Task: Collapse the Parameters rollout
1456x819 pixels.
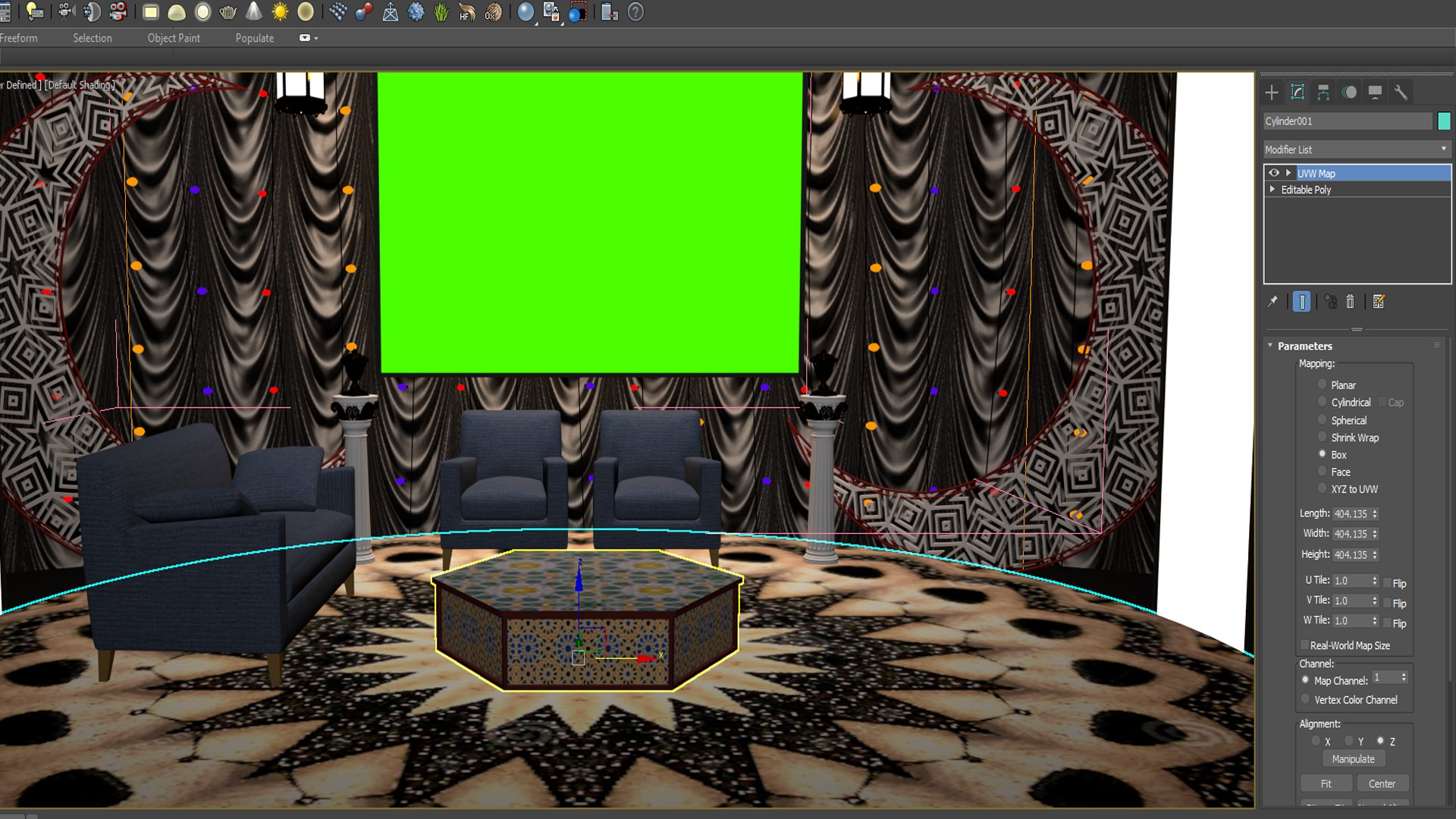Action: pyautogui.click(x=1270, y=346)
